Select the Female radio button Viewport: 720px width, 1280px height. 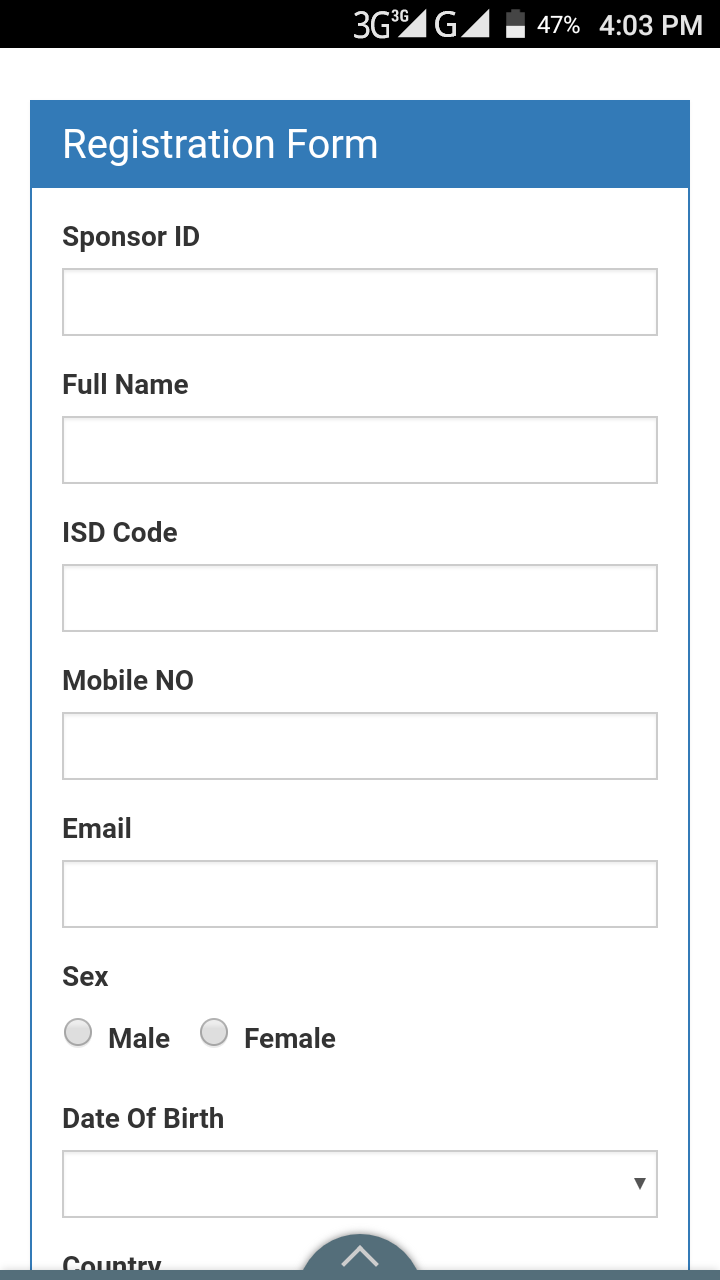[214, 1033]
